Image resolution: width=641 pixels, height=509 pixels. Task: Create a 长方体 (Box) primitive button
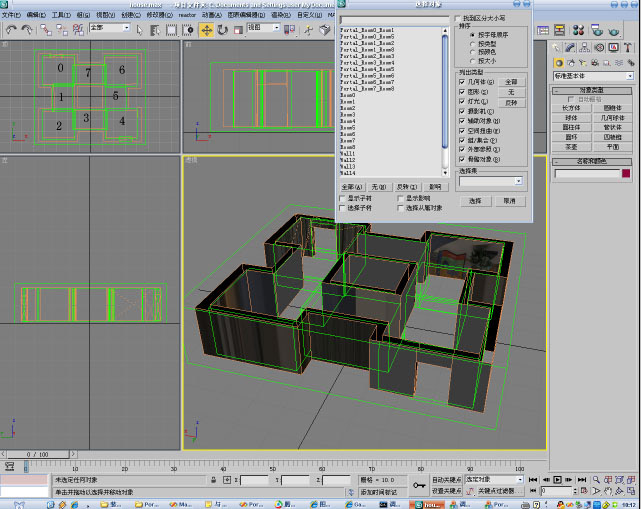coord(571,108)
